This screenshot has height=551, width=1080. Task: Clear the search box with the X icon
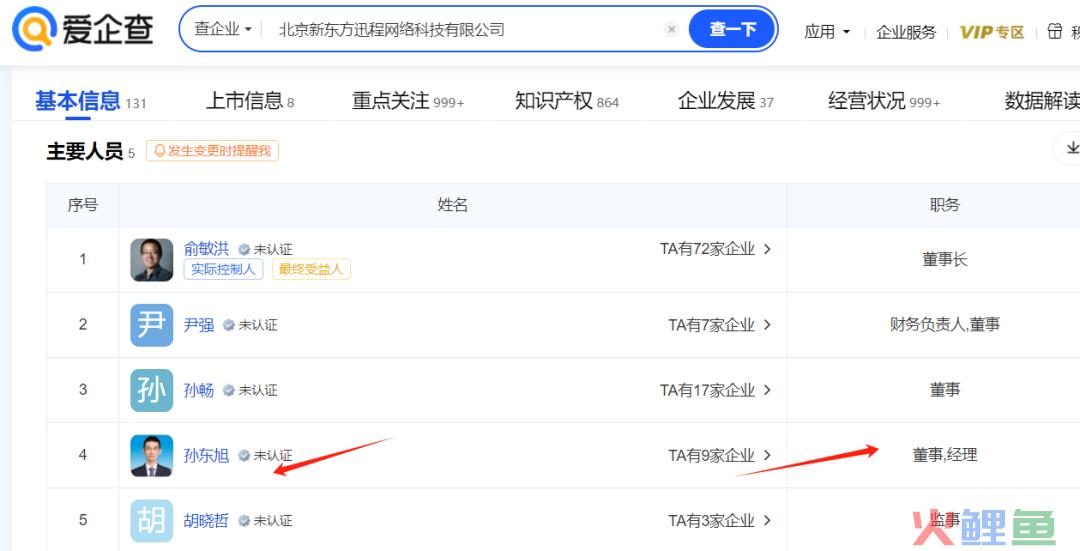[672, 30]
